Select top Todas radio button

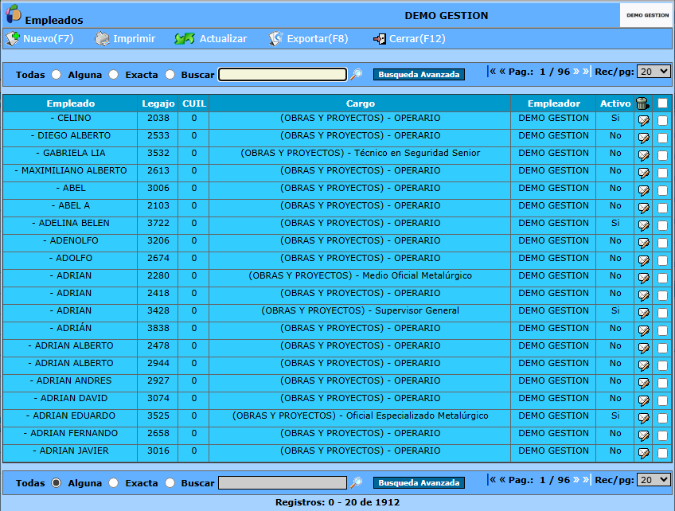click(x=56, y=74)
